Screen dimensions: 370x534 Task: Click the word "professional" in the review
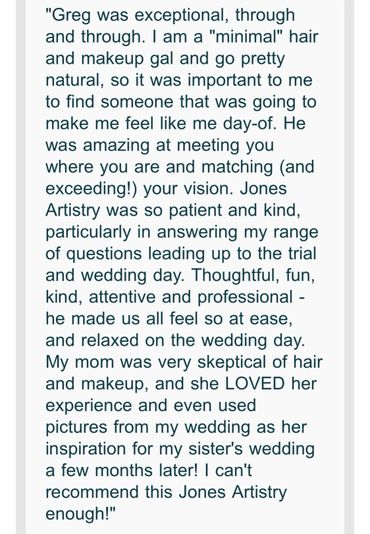coord(245,298)
